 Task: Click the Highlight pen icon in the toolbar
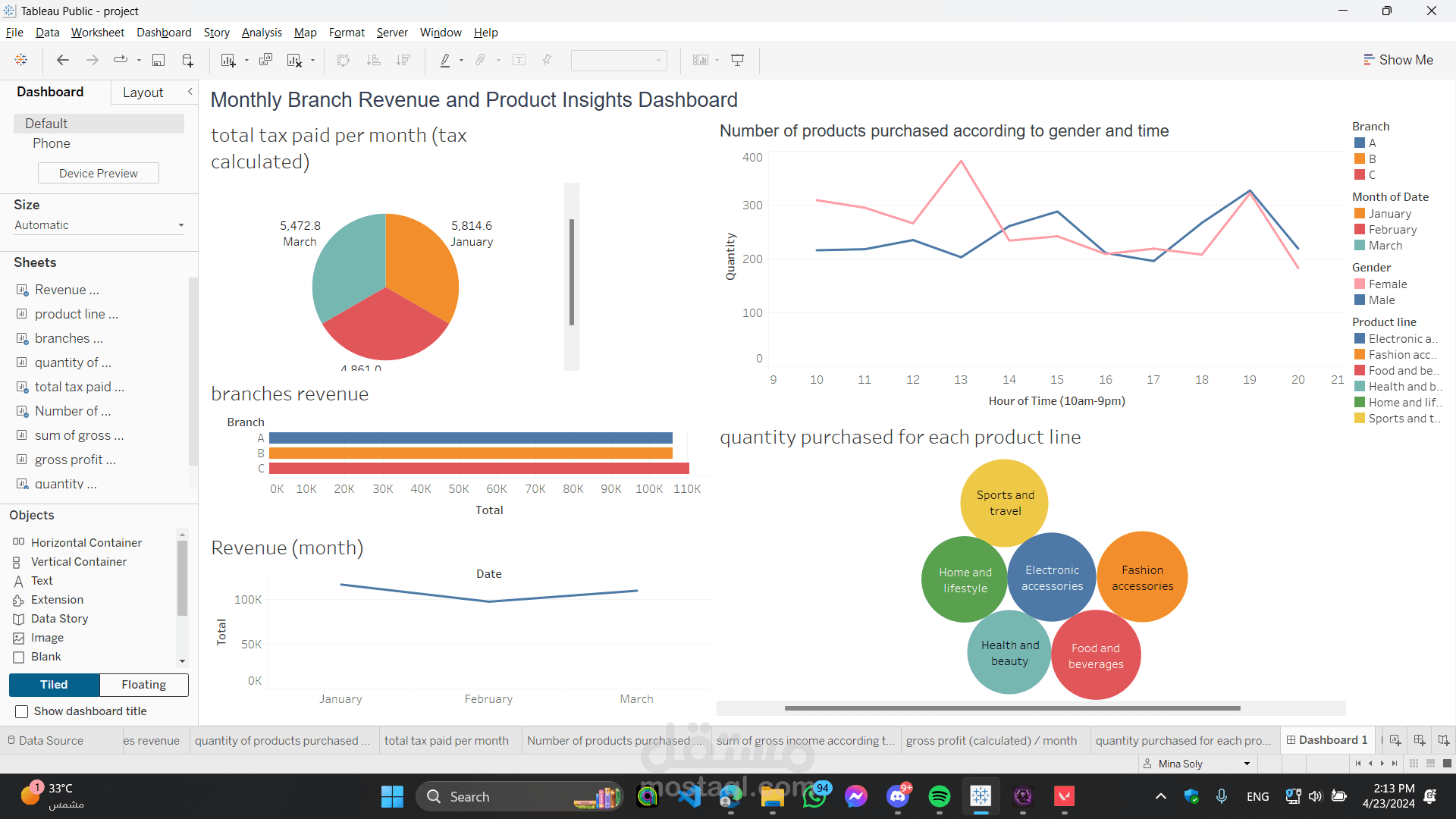pyautogui.click(x=446, y=60)
